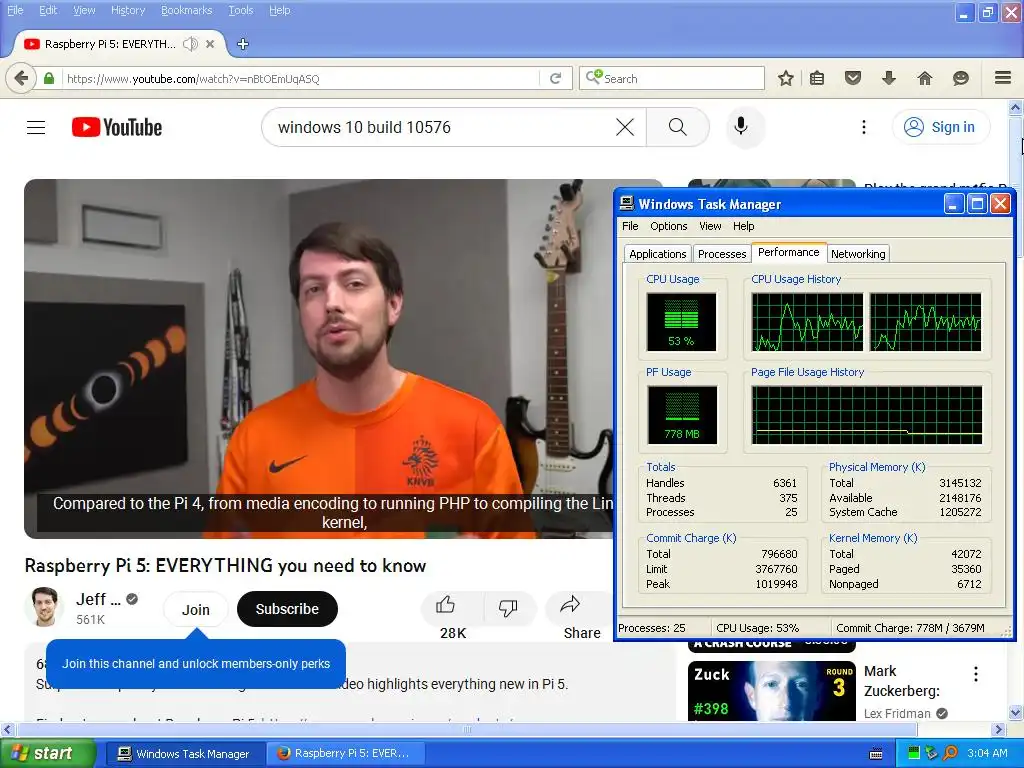Screen dimensions: 1024x768
Task: Open Task Manager Options menu
Action: pyautogui.click(x=668, y=226)
